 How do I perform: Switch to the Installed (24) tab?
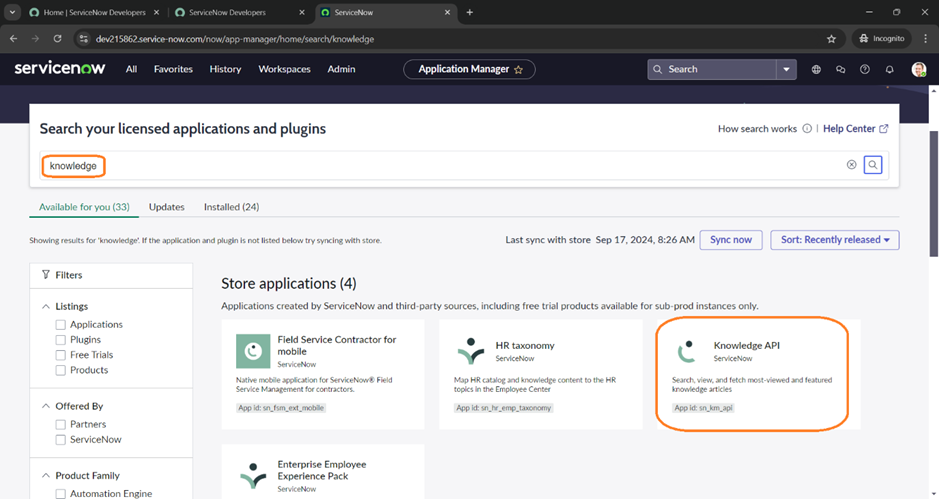coord(231,207)
